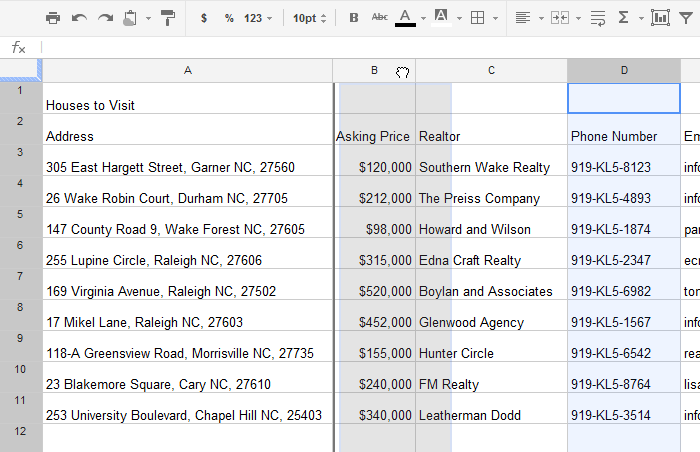700x452 pixels.
Task: Toggle strikethrough Abc formatting
Action: [x=379, y=17]
